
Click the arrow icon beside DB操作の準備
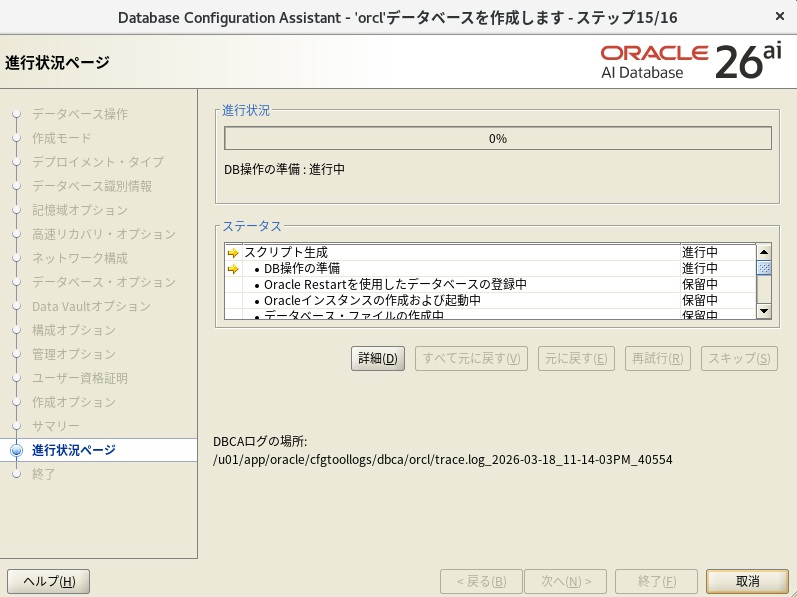click(233, 269)
